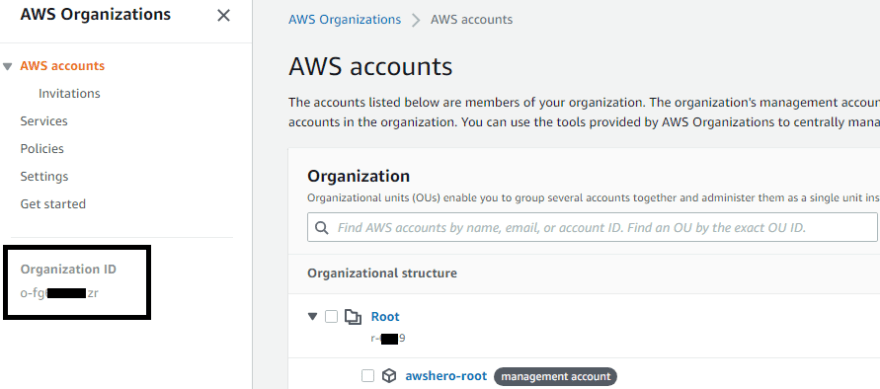Open the awshero-root account link
880x389 pixels.
(x=446, y=376)
